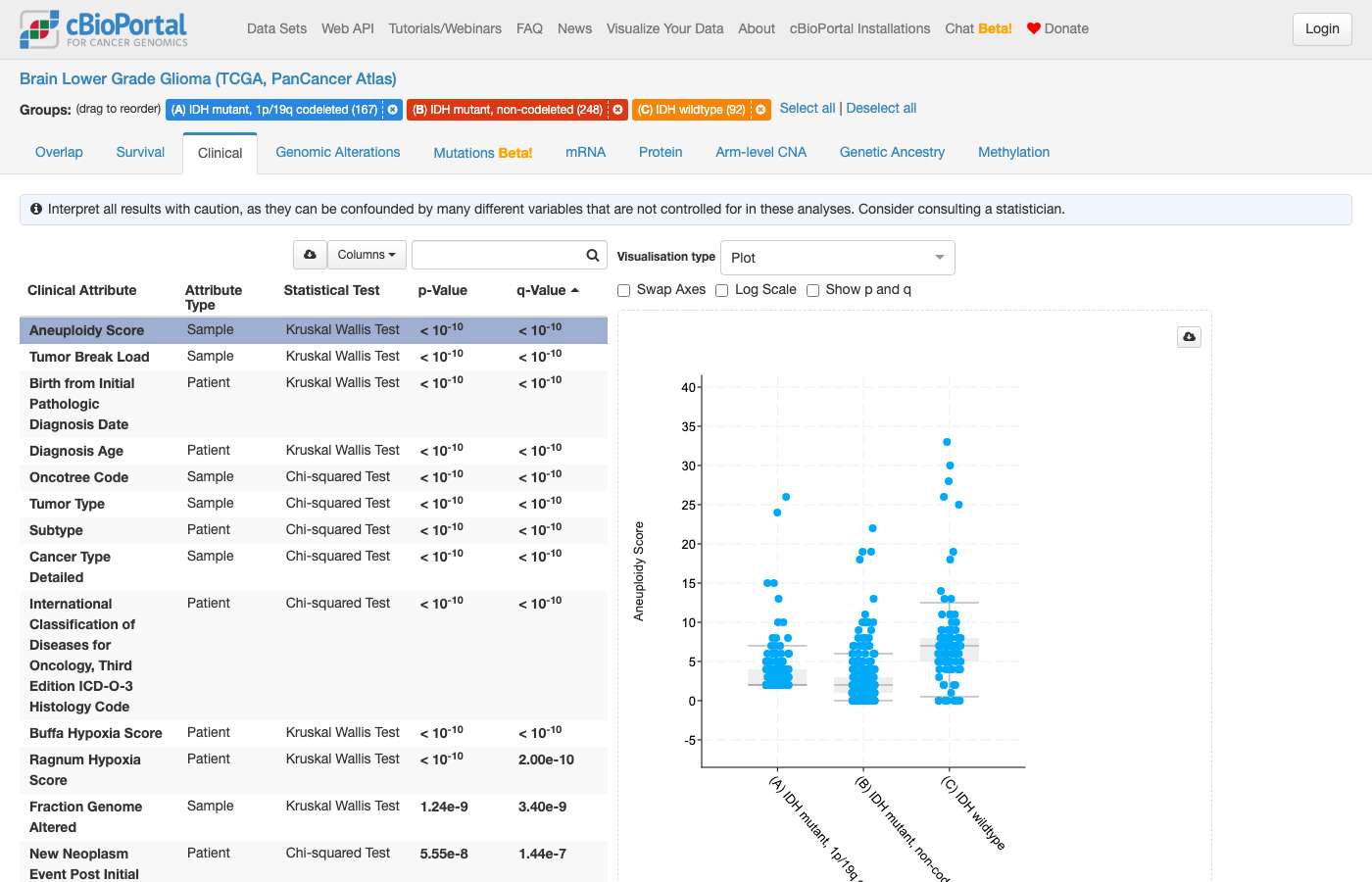Open the Genomic Alterations tab
The height and width of the screenshot is (882, 1372).
point(338,152)
